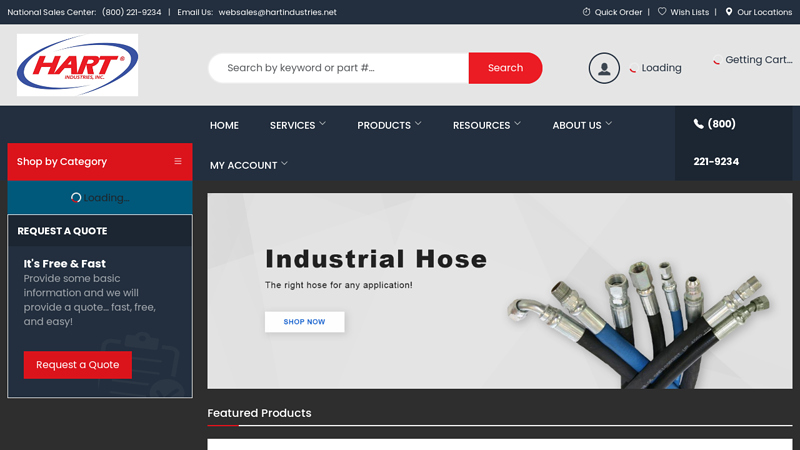Click the National Sales Center phone number

pyautogui.click(x=132, y=12)
